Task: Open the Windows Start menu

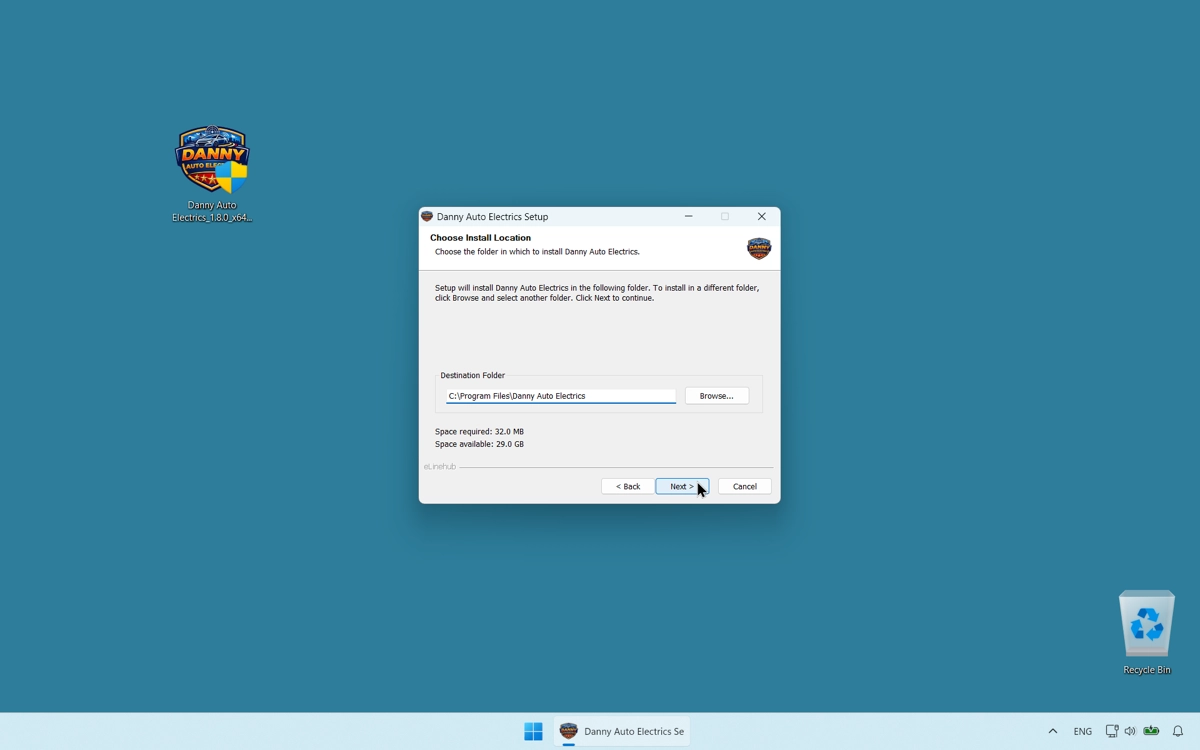Action: click(533, 731)
